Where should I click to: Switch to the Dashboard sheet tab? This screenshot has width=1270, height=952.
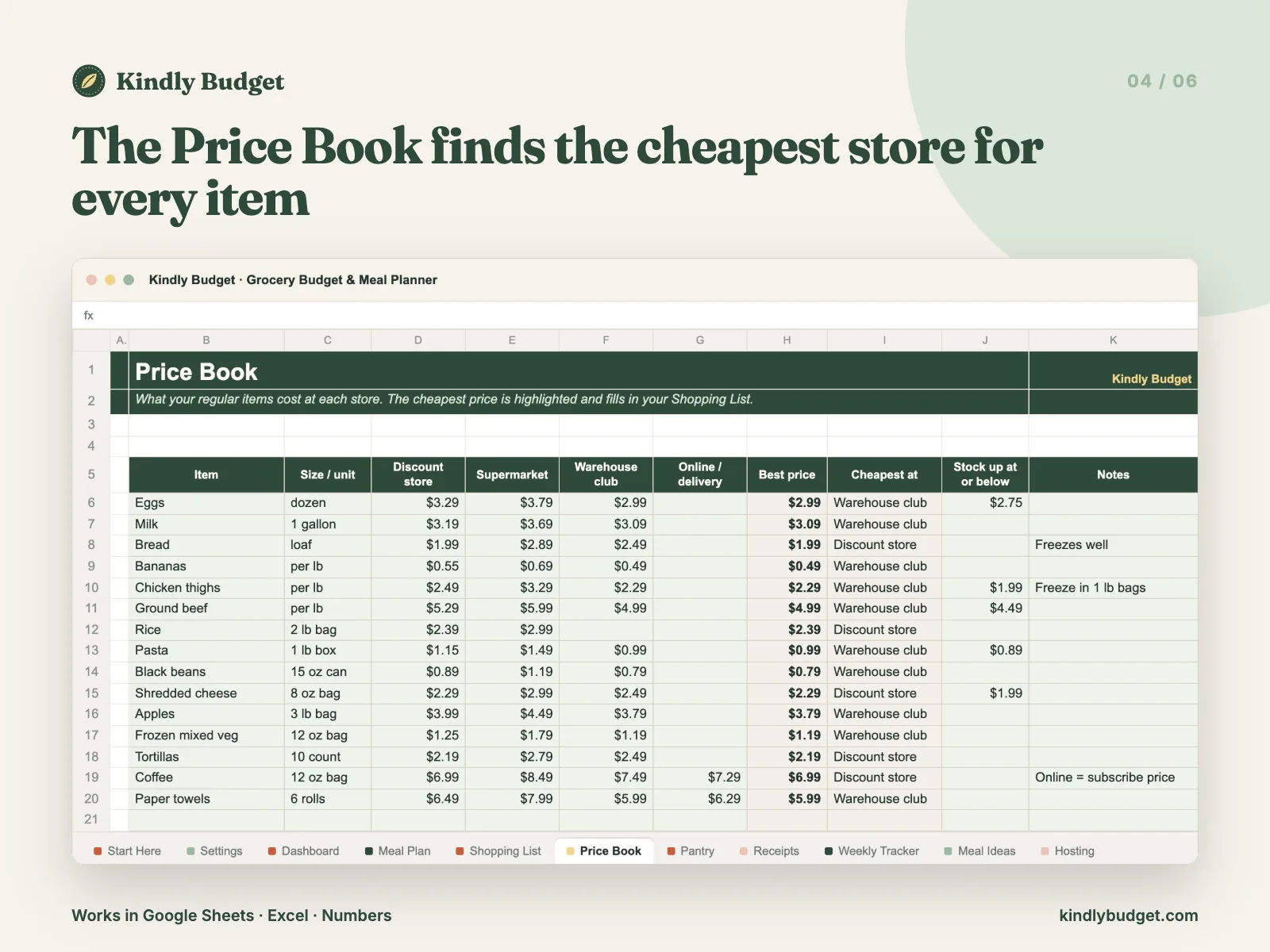point(303,850)
